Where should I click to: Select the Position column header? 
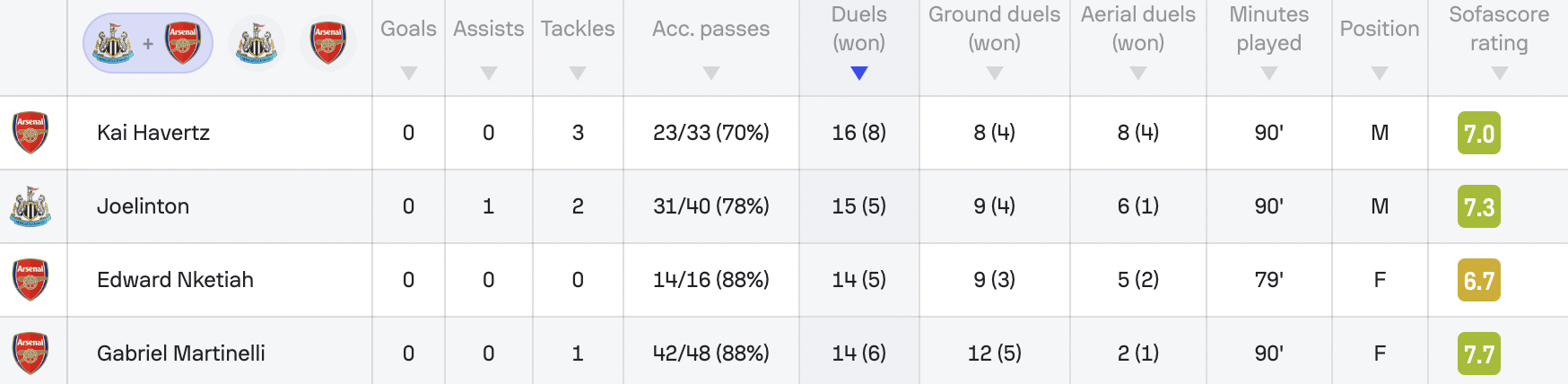click(1380, 29)
